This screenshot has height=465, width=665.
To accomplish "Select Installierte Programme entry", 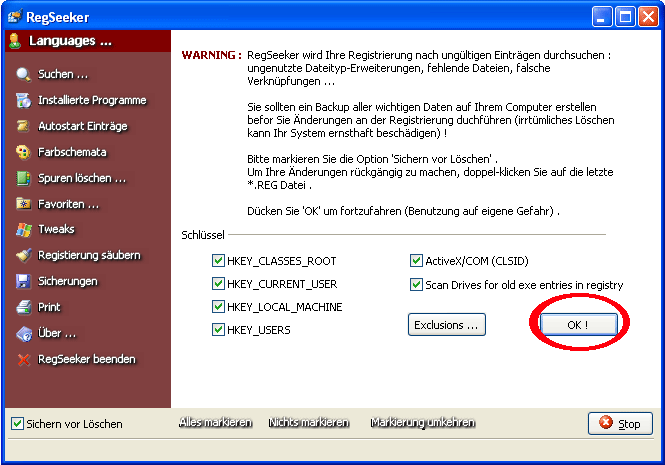I will tap(92, 100).
